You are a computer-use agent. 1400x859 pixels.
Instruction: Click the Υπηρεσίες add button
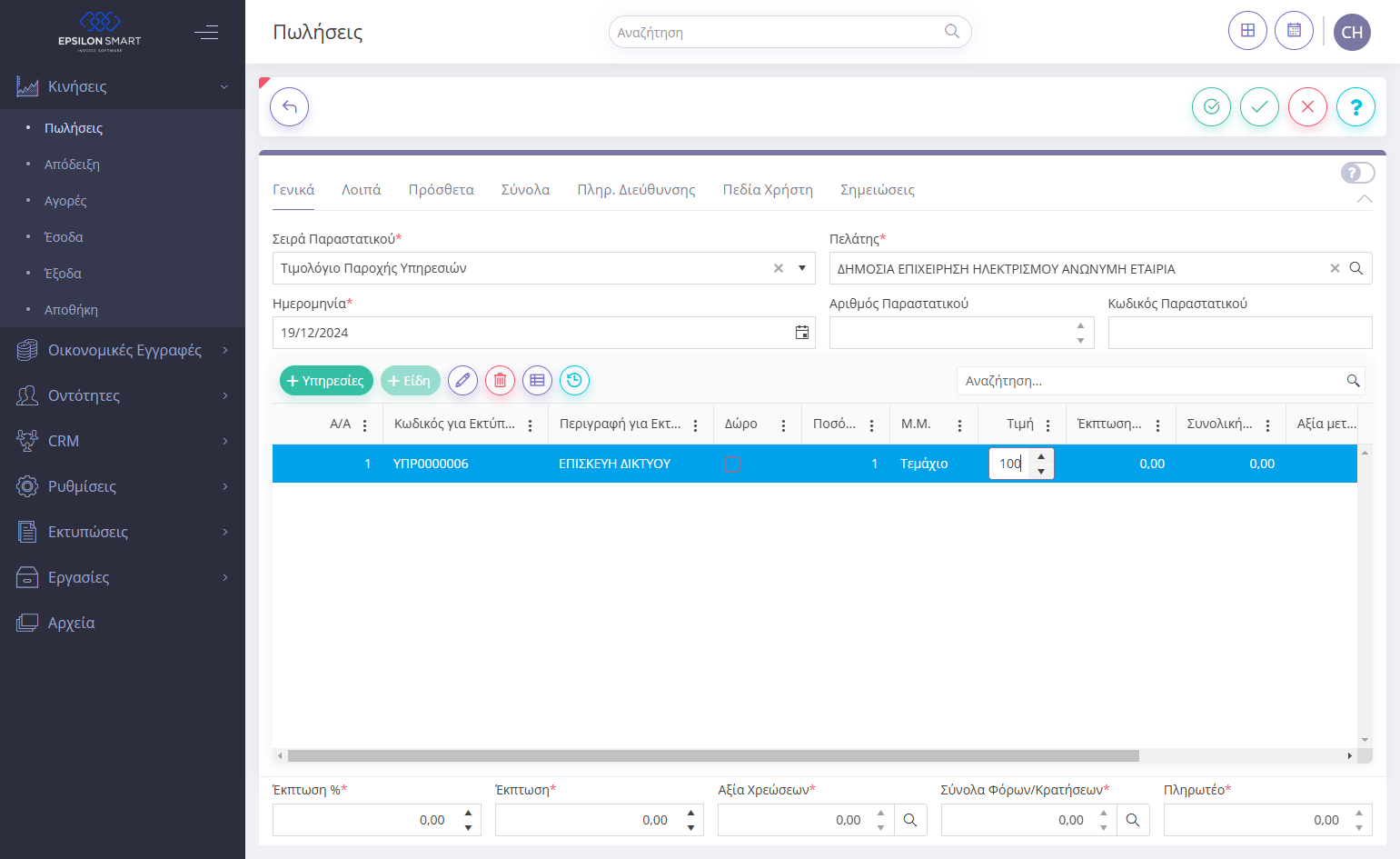326,381
